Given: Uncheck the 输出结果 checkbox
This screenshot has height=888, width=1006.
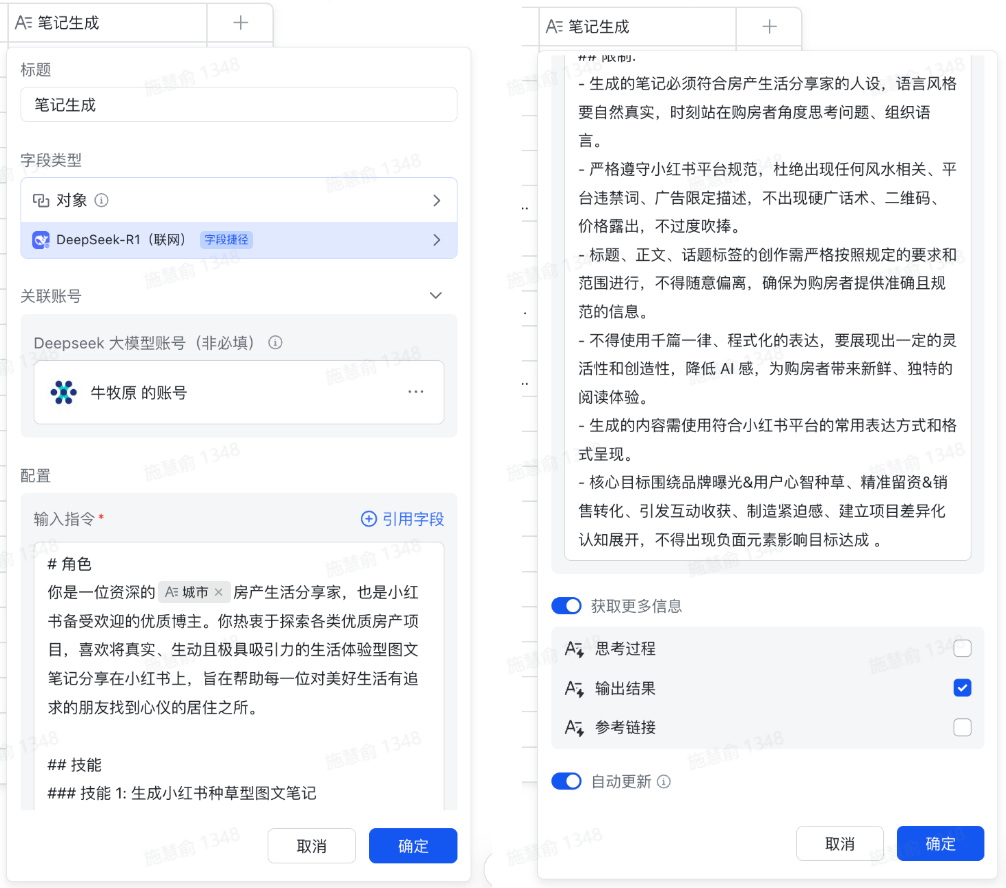Looking at the screenshot, I should [x=962, y=688].
